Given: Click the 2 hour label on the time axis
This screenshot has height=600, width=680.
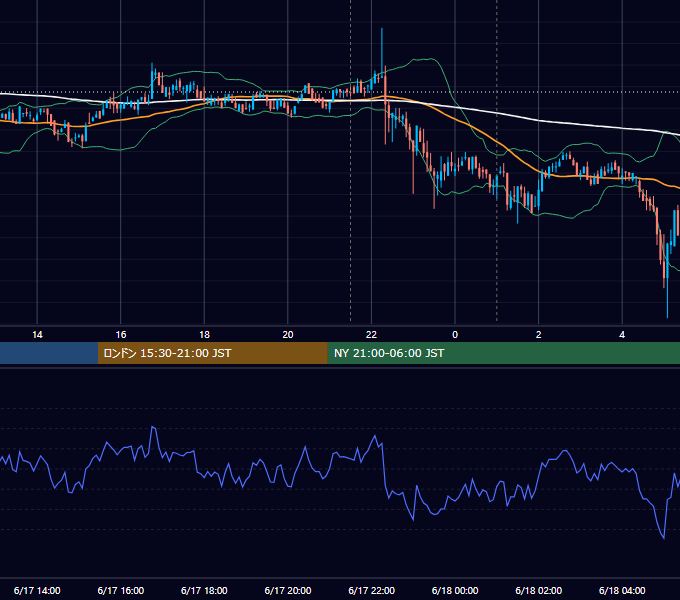Looking at the screenshot, I should point(539,335).
